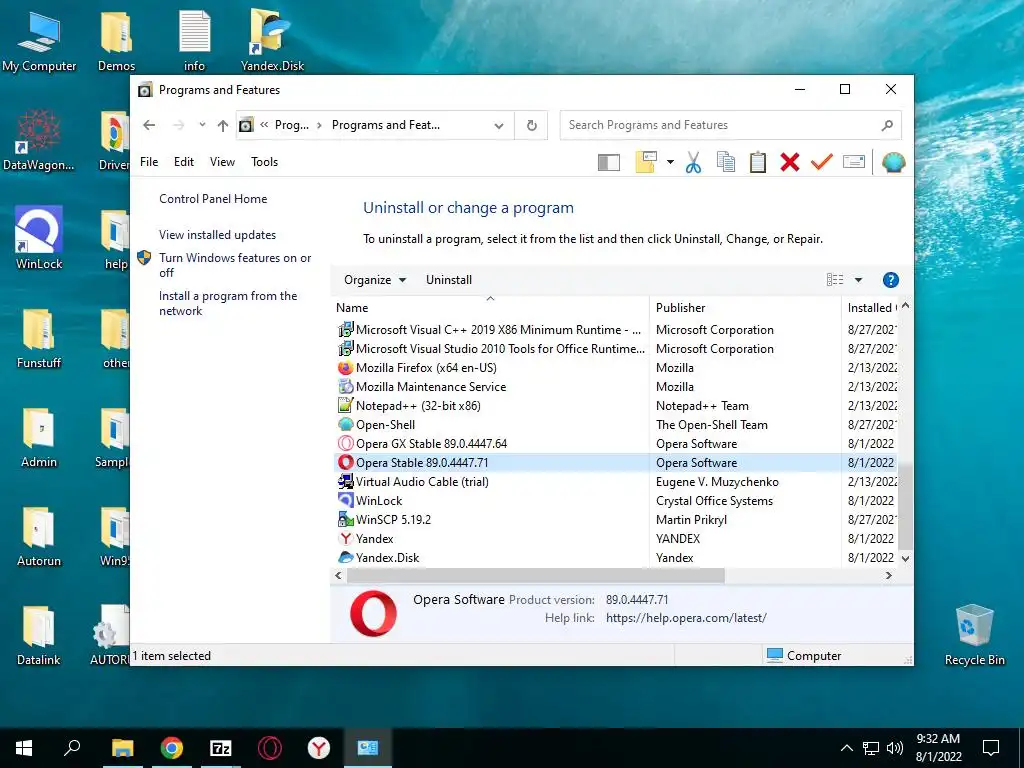Click the vertical scrollbar down arrow
The height and width of the screenshot is (768, 1024).
tap(905, 558)
